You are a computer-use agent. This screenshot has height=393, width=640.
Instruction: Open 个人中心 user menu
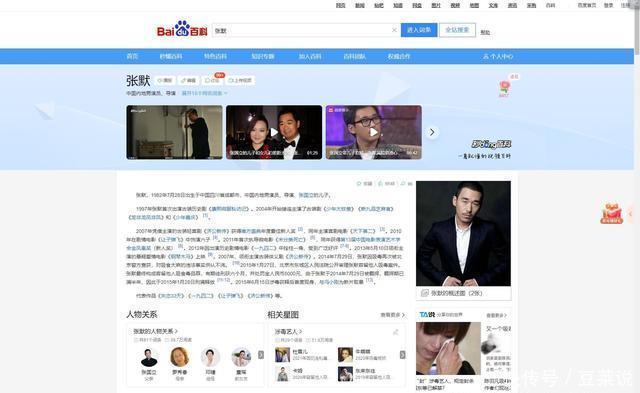pos(498,56)
